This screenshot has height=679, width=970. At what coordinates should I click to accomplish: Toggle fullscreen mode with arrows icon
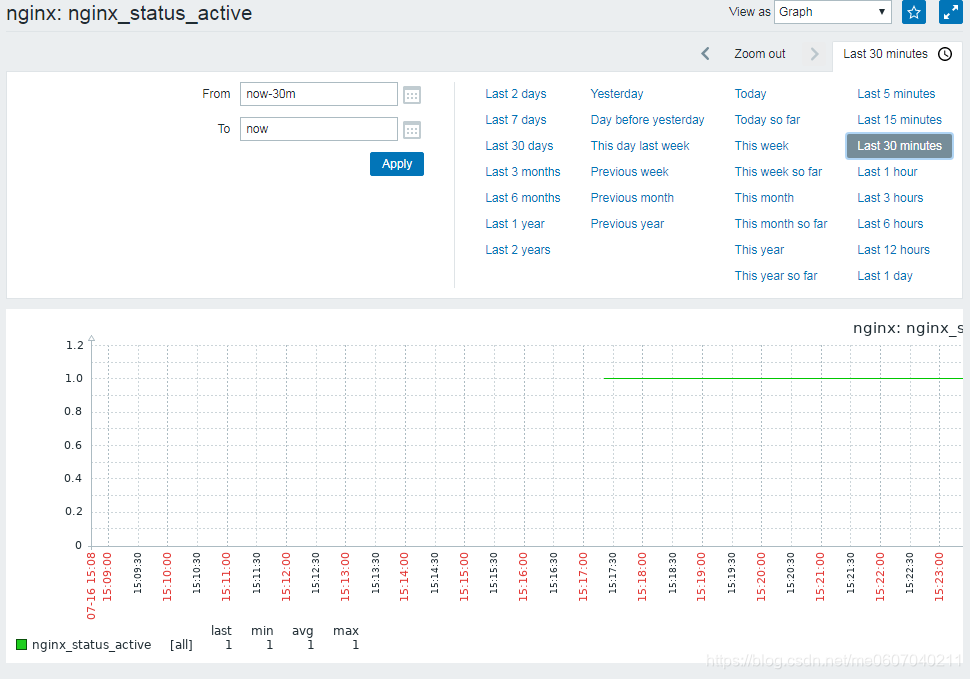[951, 12]
